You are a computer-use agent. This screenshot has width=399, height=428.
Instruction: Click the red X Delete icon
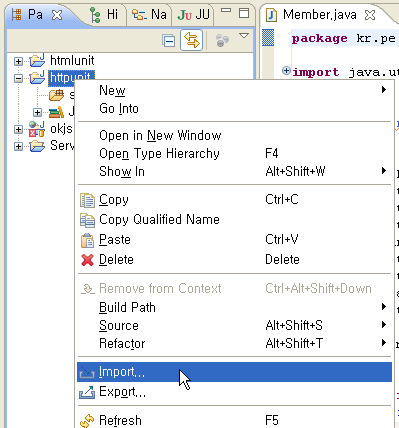coord(87,260)
